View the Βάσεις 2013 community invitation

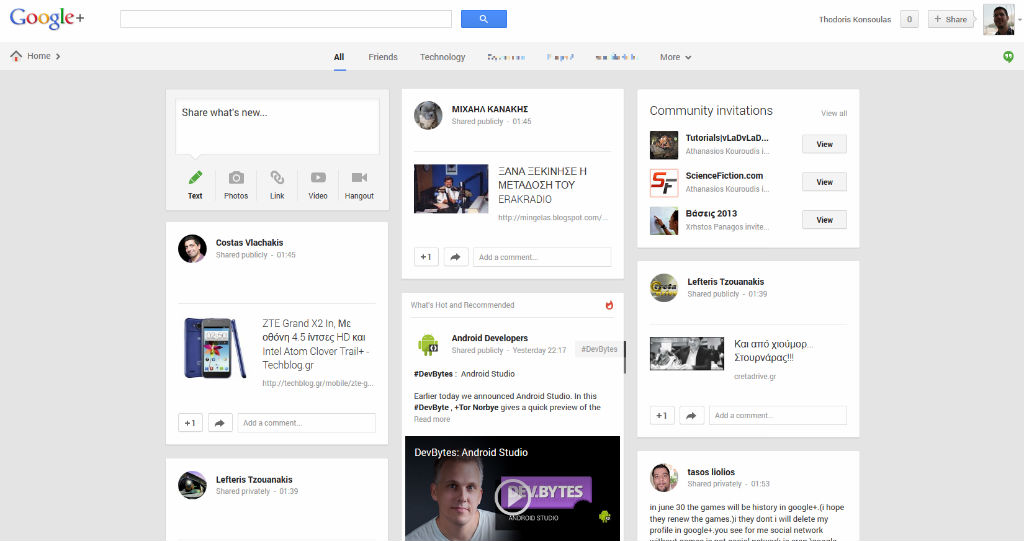[824, 220]
